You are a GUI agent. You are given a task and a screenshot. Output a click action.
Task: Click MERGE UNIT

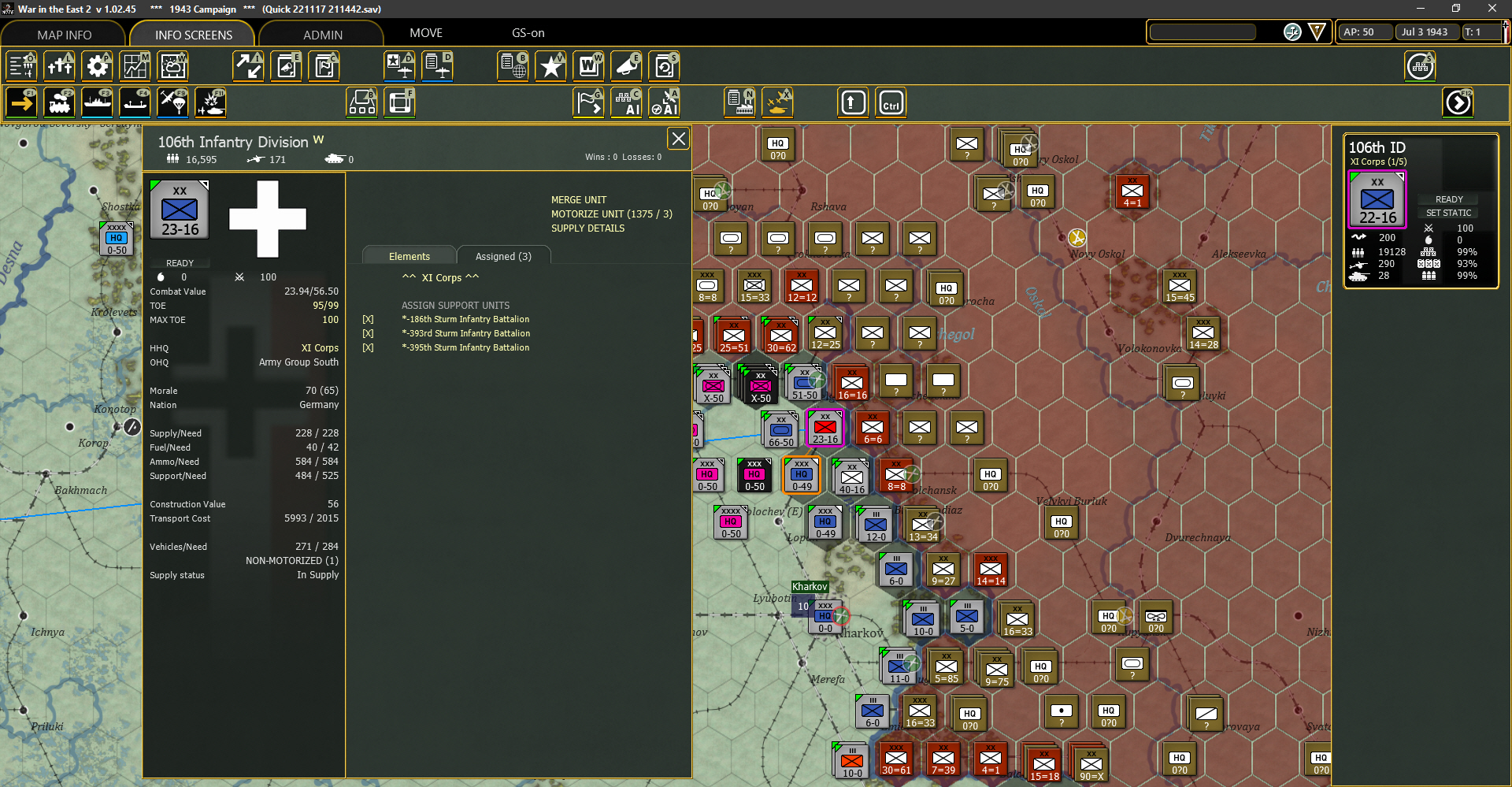(579, 200)
